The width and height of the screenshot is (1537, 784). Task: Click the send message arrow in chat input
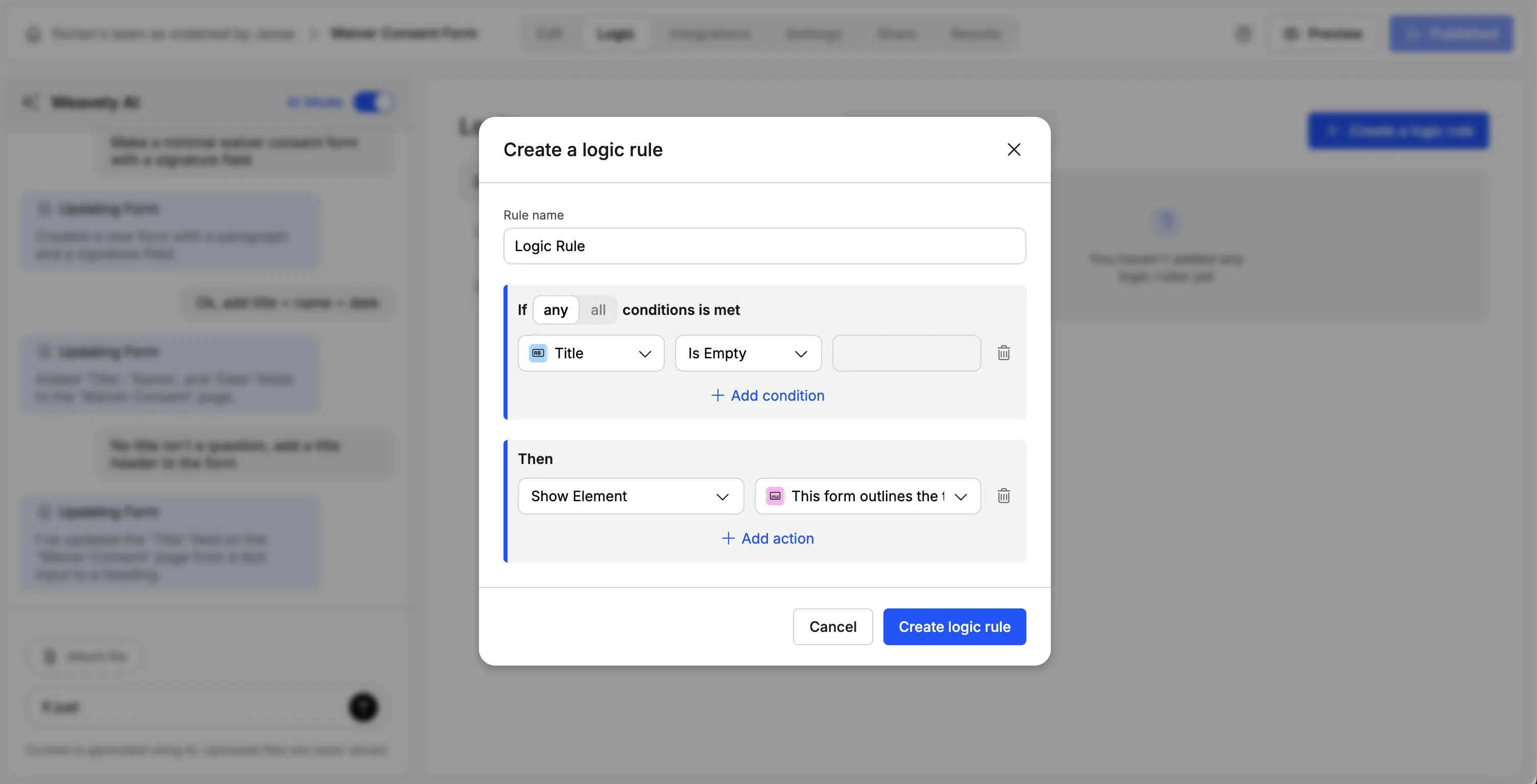coord(363,707)
